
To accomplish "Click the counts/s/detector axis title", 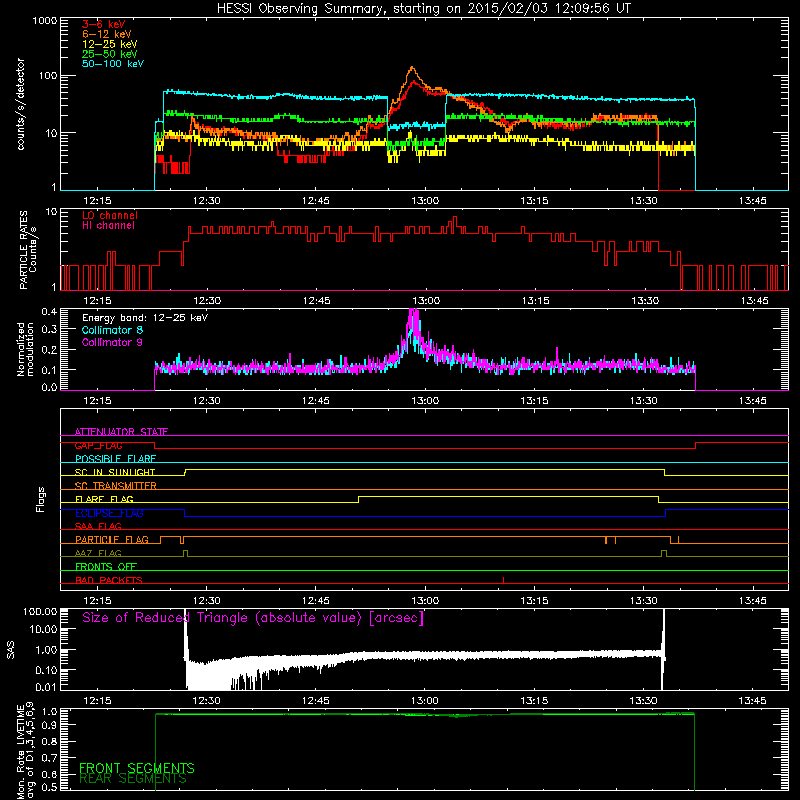I will (21, 104).
